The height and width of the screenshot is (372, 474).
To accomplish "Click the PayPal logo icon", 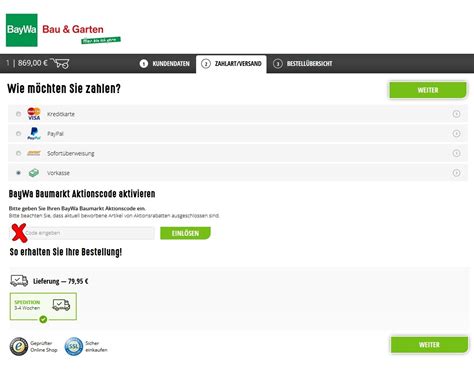I will tap(34, 134).
